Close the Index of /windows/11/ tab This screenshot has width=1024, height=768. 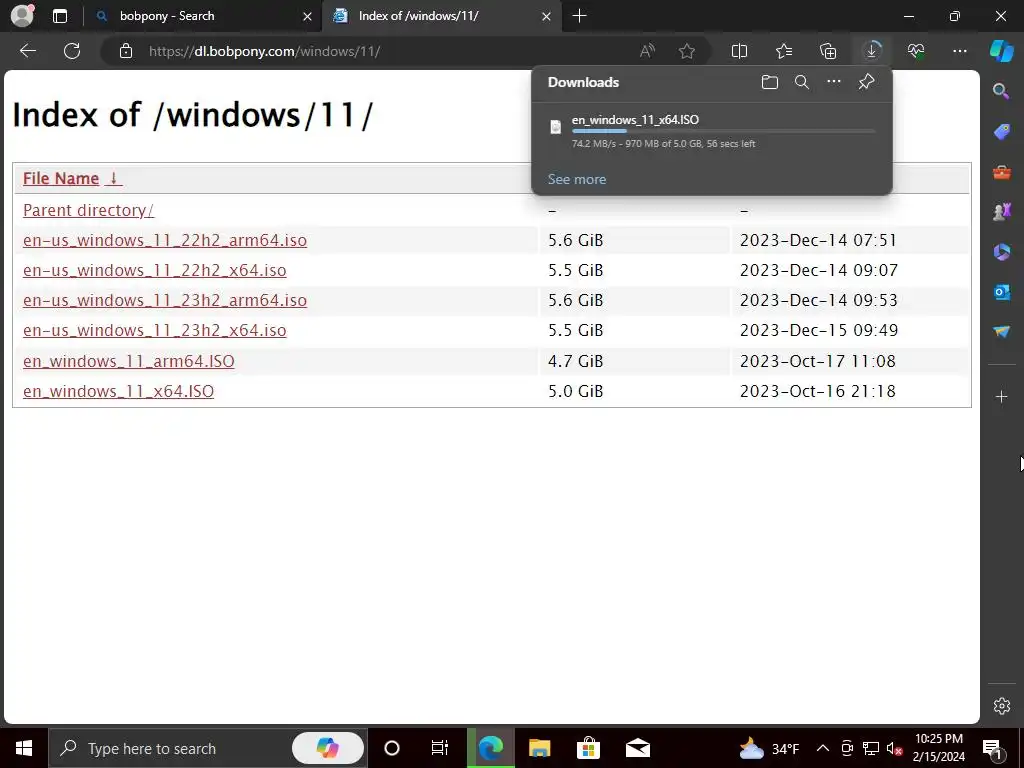(x=547, y=16)
